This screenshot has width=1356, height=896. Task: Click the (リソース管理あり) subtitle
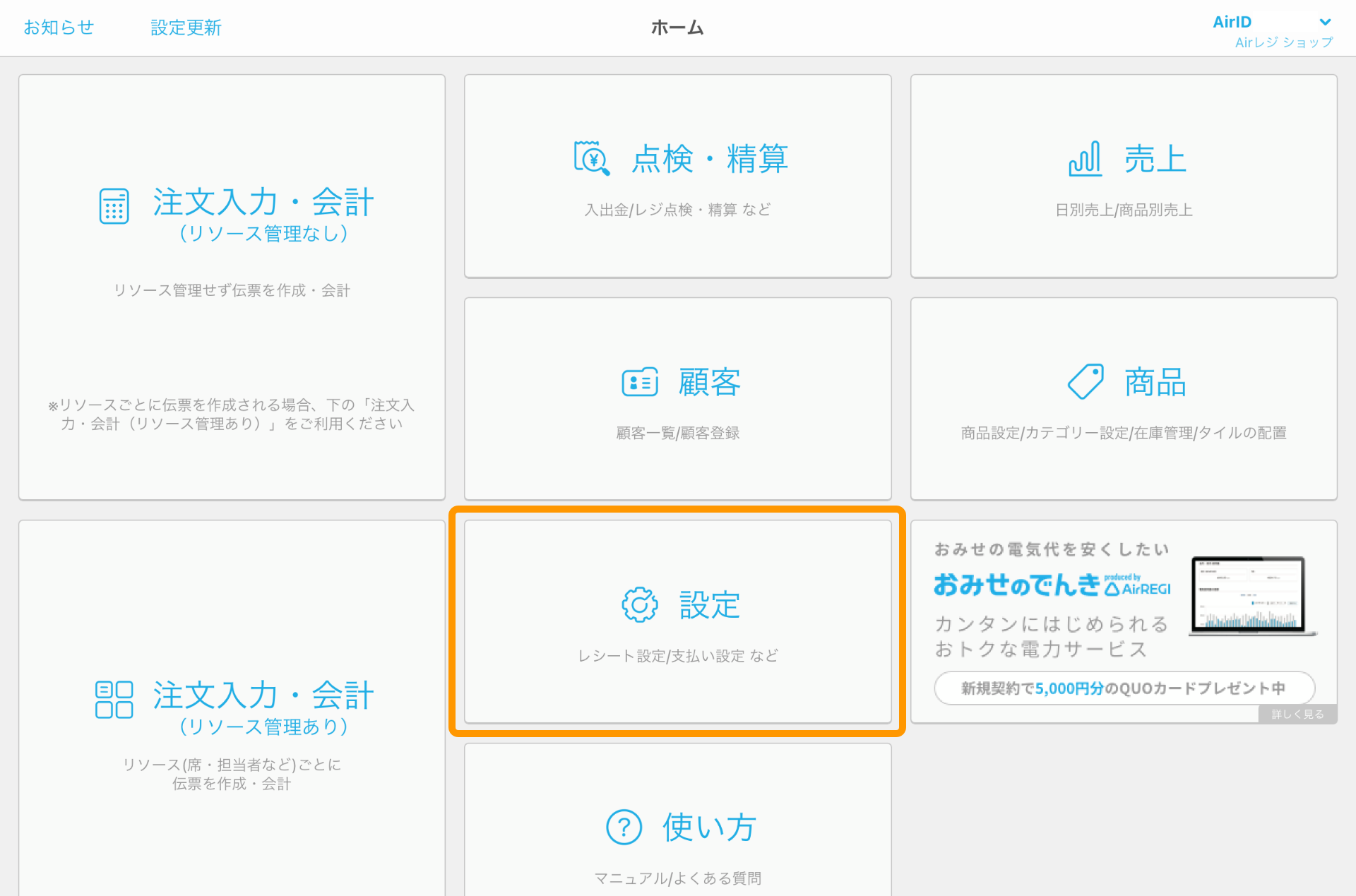tap(263, 726)
